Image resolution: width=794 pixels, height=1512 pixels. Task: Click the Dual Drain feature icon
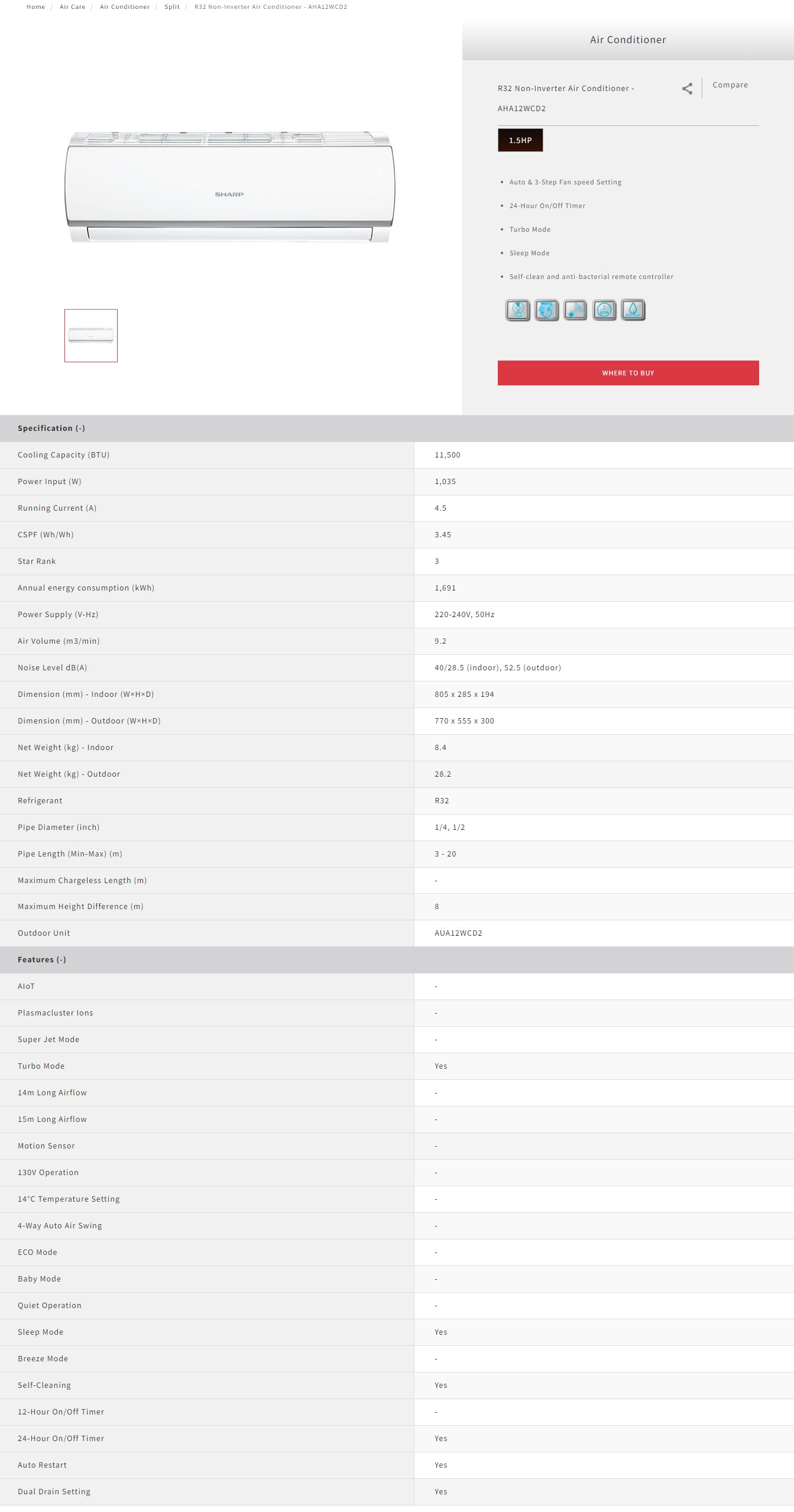point(633,310)
